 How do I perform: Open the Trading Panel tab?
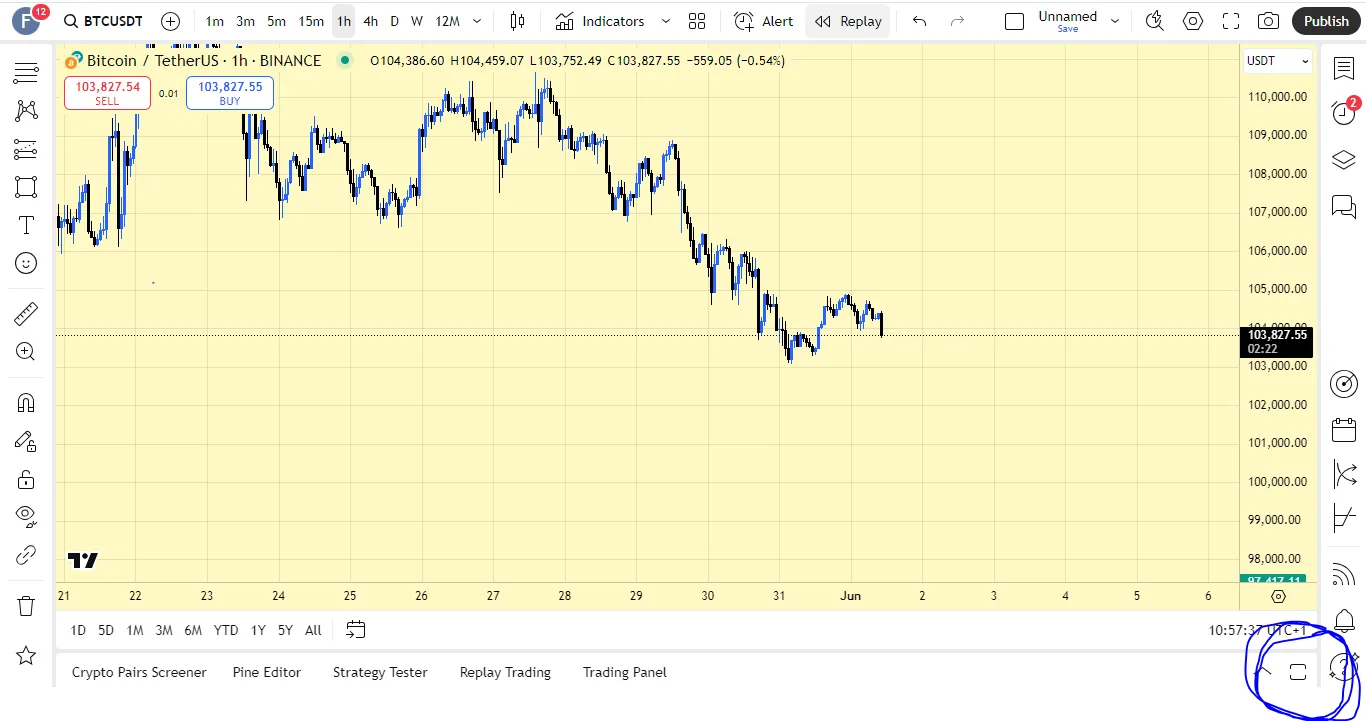click(625, 672)
